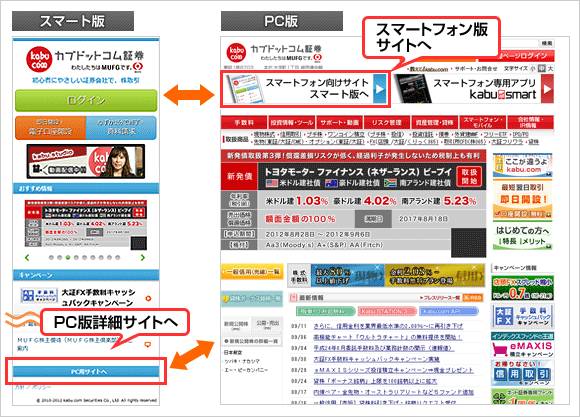Open the スマートフォン・モバイル navigation tab

click(x=483, y=122)
